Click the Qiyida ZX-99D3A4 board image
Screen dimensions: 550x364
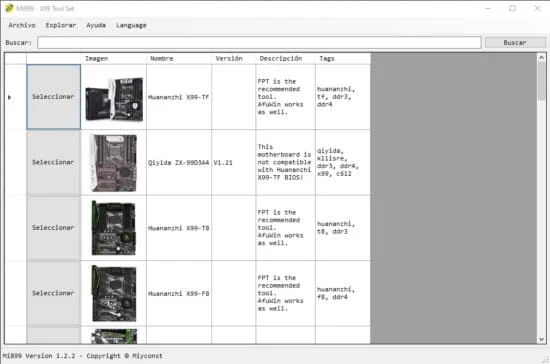(113, 163)
